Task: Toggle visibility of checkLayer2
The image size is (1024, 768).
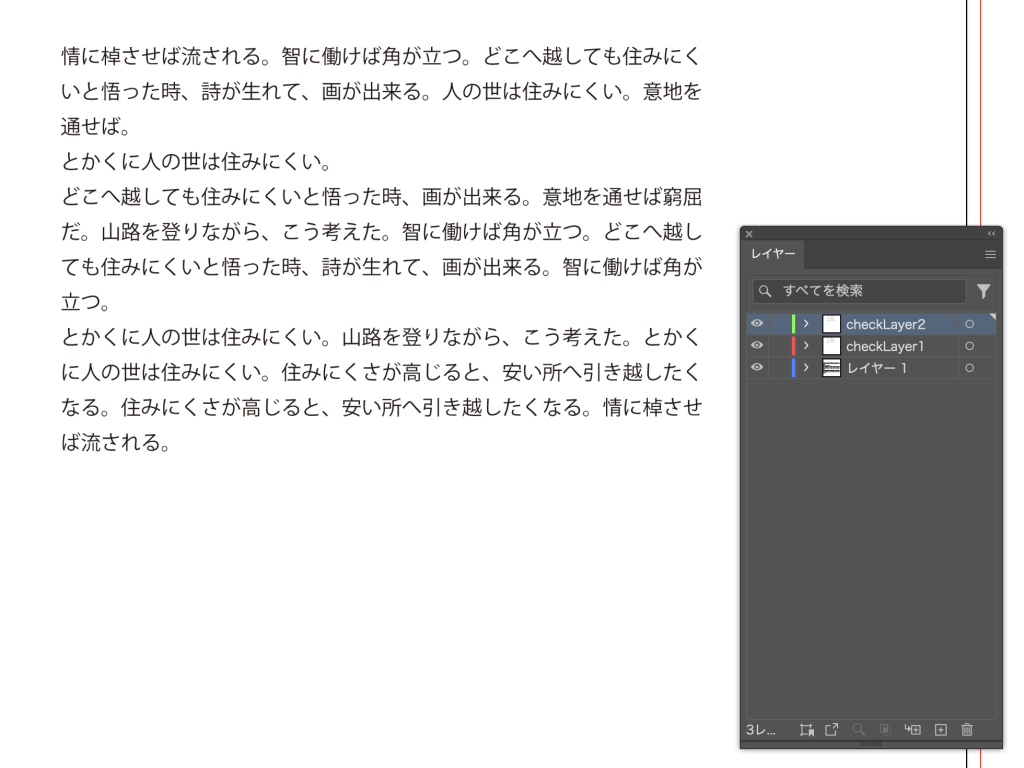Action: [x=757, y=324]
